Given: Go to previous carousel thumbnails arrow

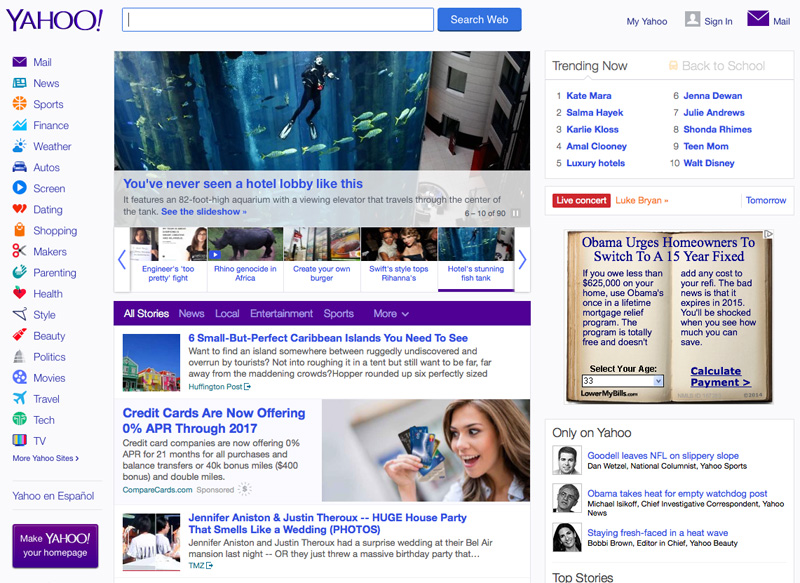Looking at the screenshot, I should point(121,260).
